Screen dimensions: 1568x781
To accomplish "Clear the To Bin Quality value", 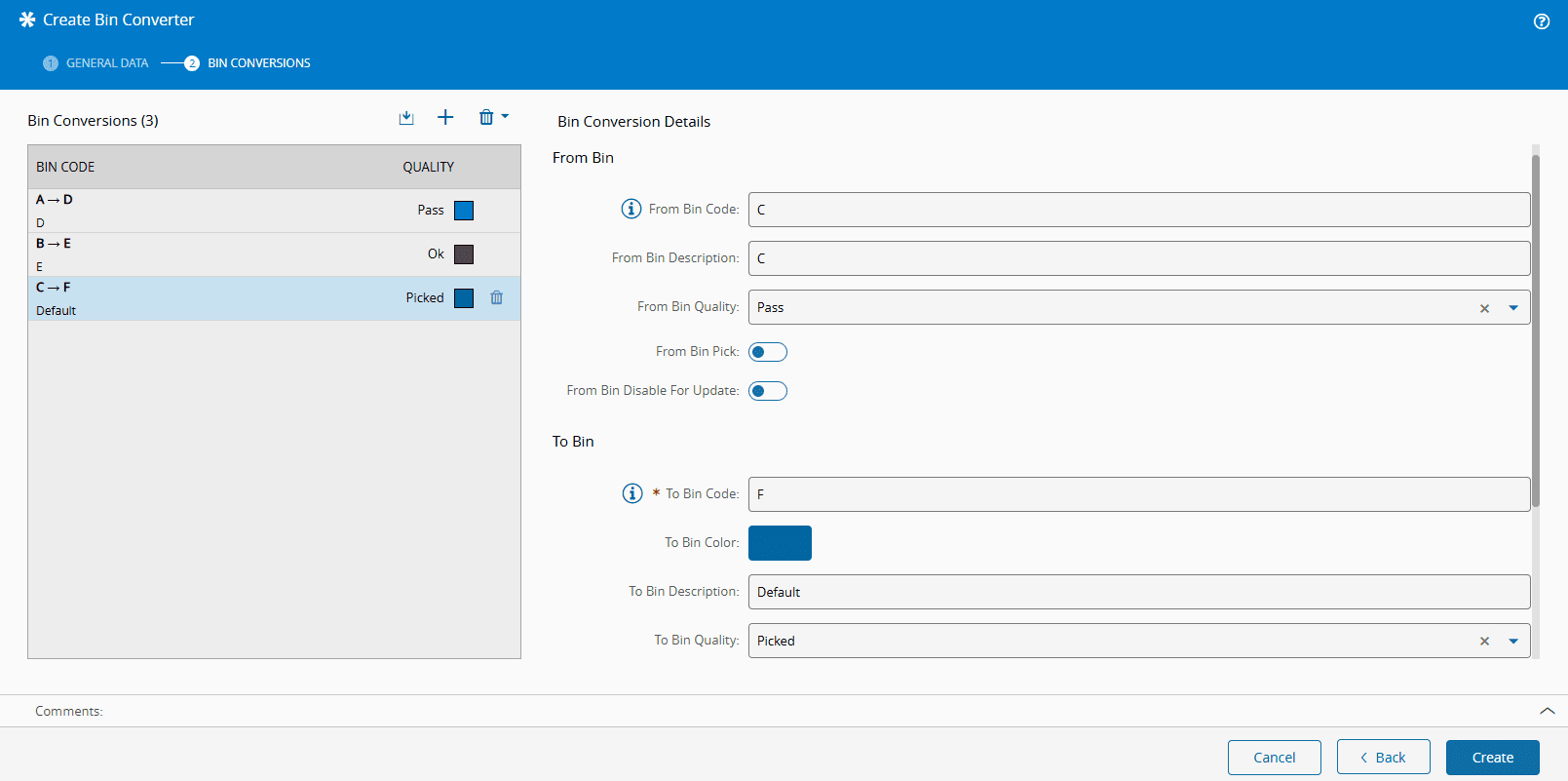I will tap(1484, 642).
